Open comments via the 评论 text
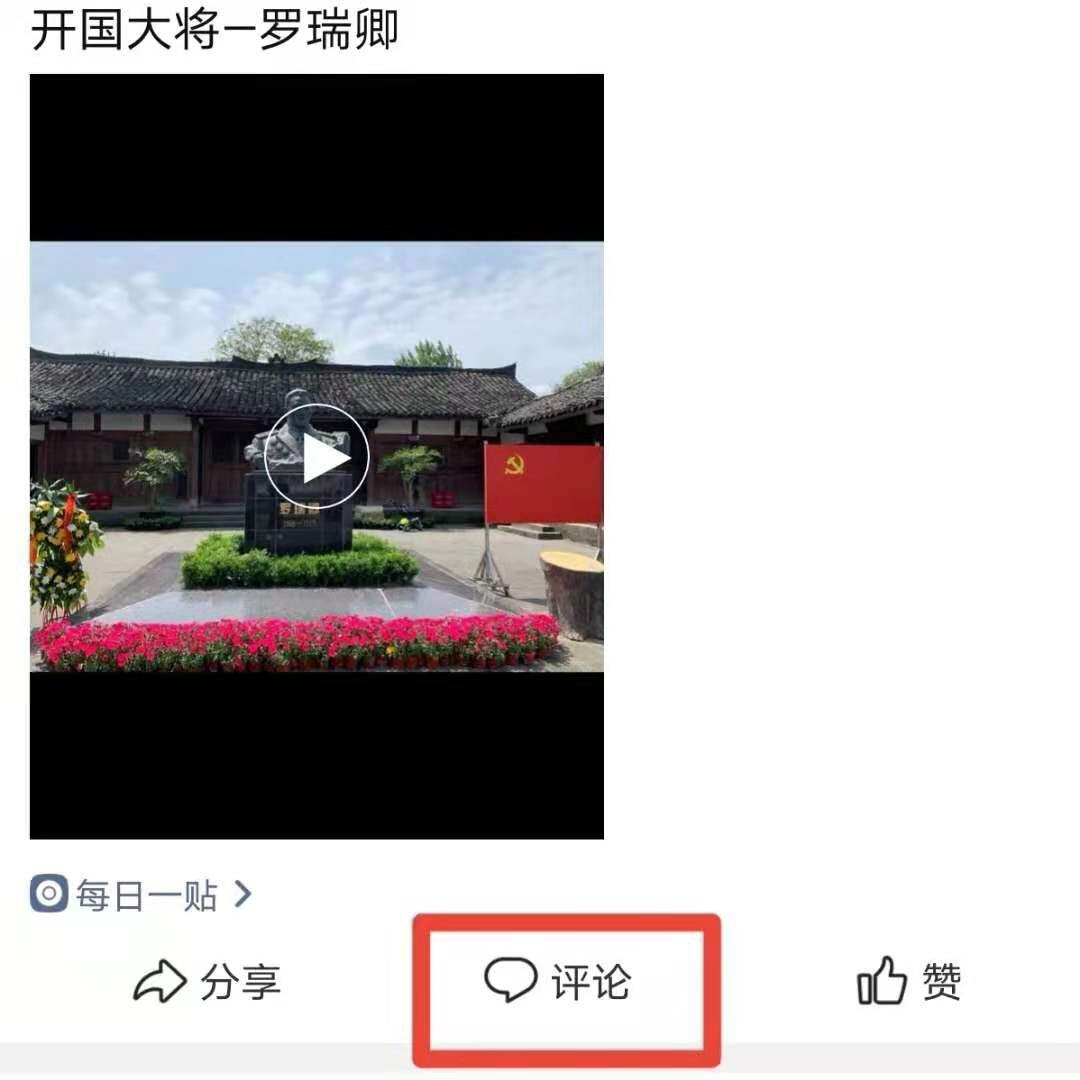The image size is (1080, 1080). [x=591, y=982]
